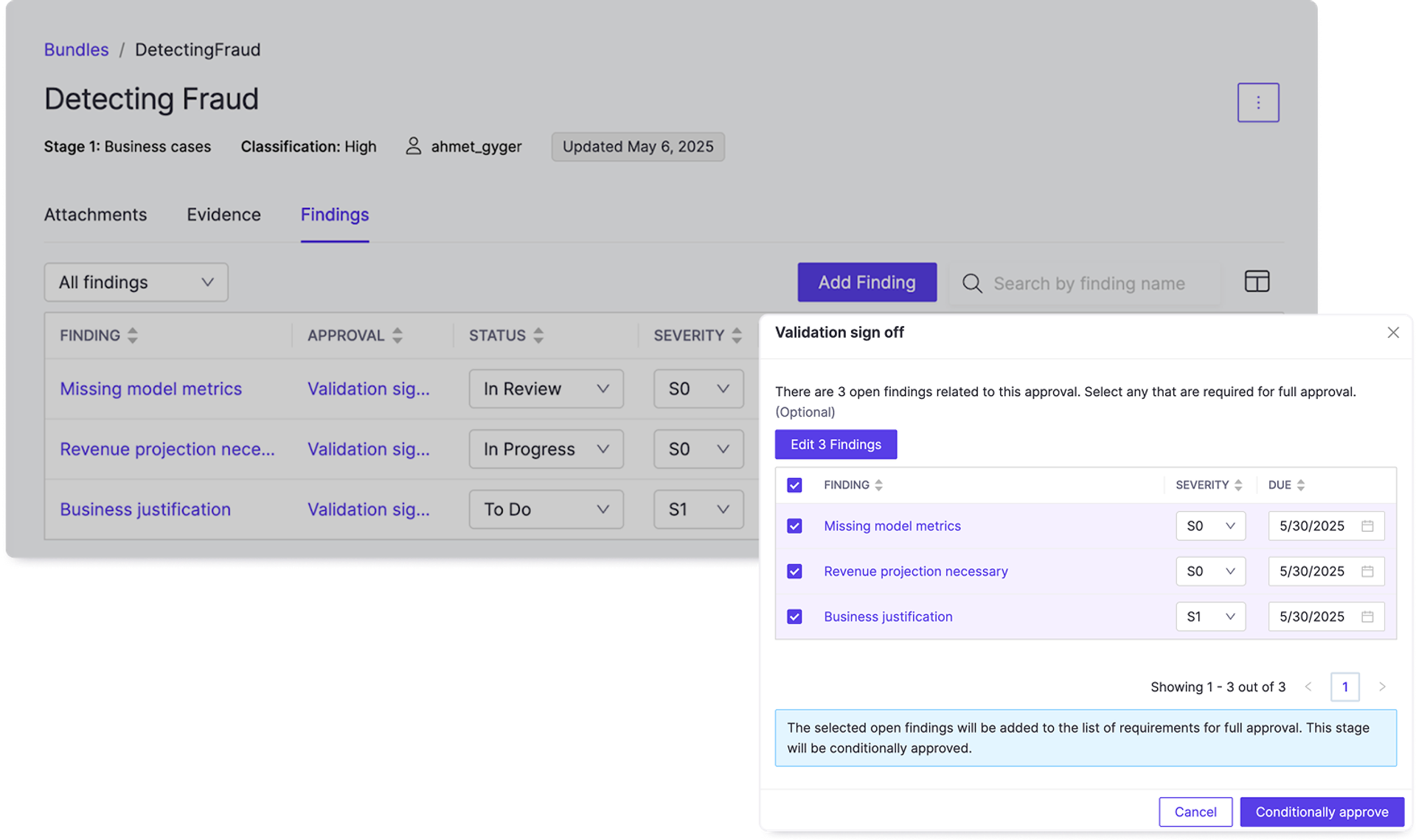1416x840 pixels.
Task: Open the All findings filter dropdown
Action: click(x=136, y=282)
